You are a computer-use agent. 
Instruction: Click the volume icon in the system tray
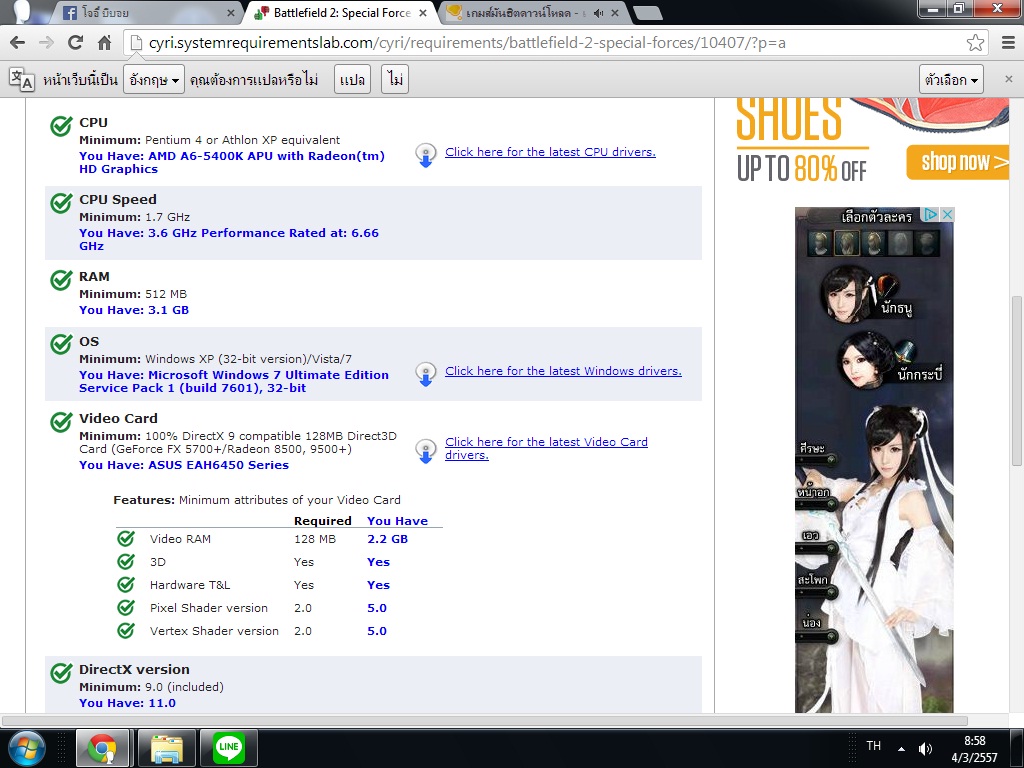click(x=925, y=748)
